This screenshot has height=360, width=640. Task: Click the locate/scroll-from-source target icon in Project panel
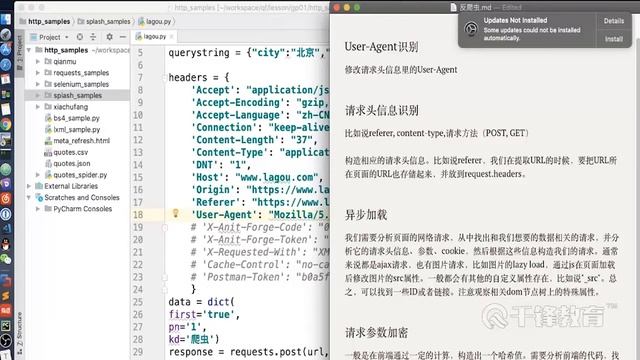click(80, 37)
